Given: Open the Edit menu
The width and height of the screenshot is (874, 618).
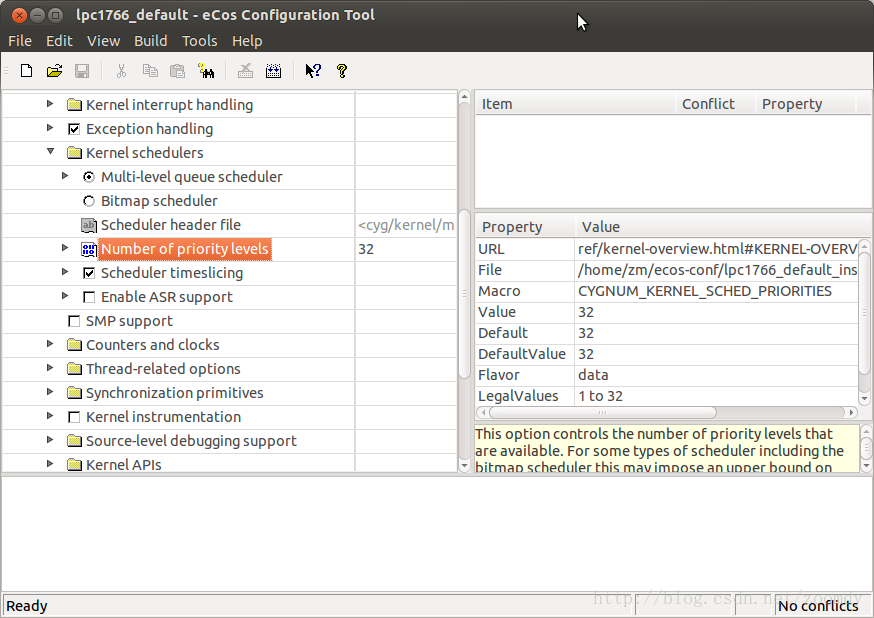Looking at the screenshot, I should [59, 41].
